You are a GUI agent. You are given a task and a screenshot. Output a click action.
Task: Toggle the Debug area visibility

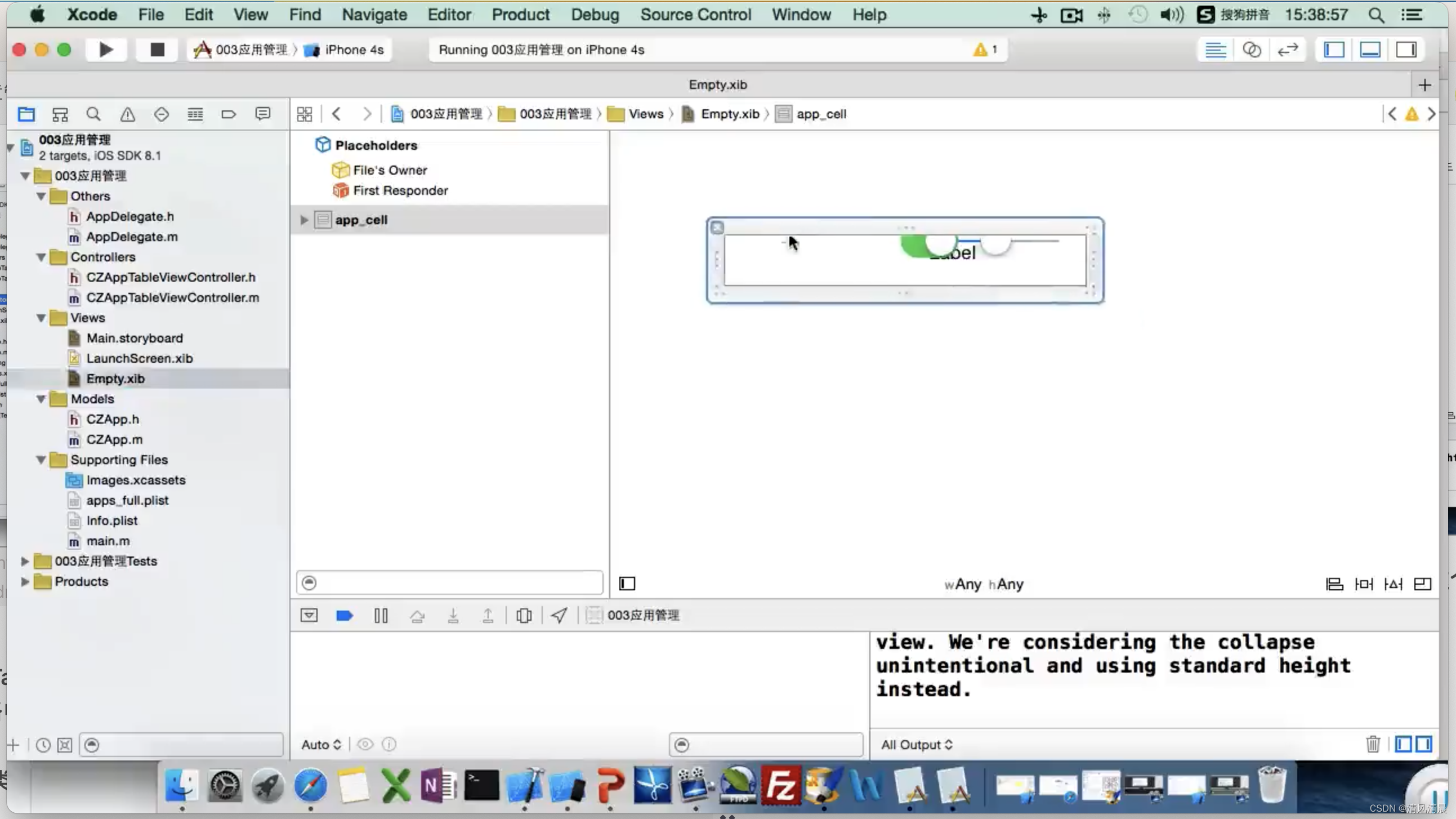(1370, 50)
